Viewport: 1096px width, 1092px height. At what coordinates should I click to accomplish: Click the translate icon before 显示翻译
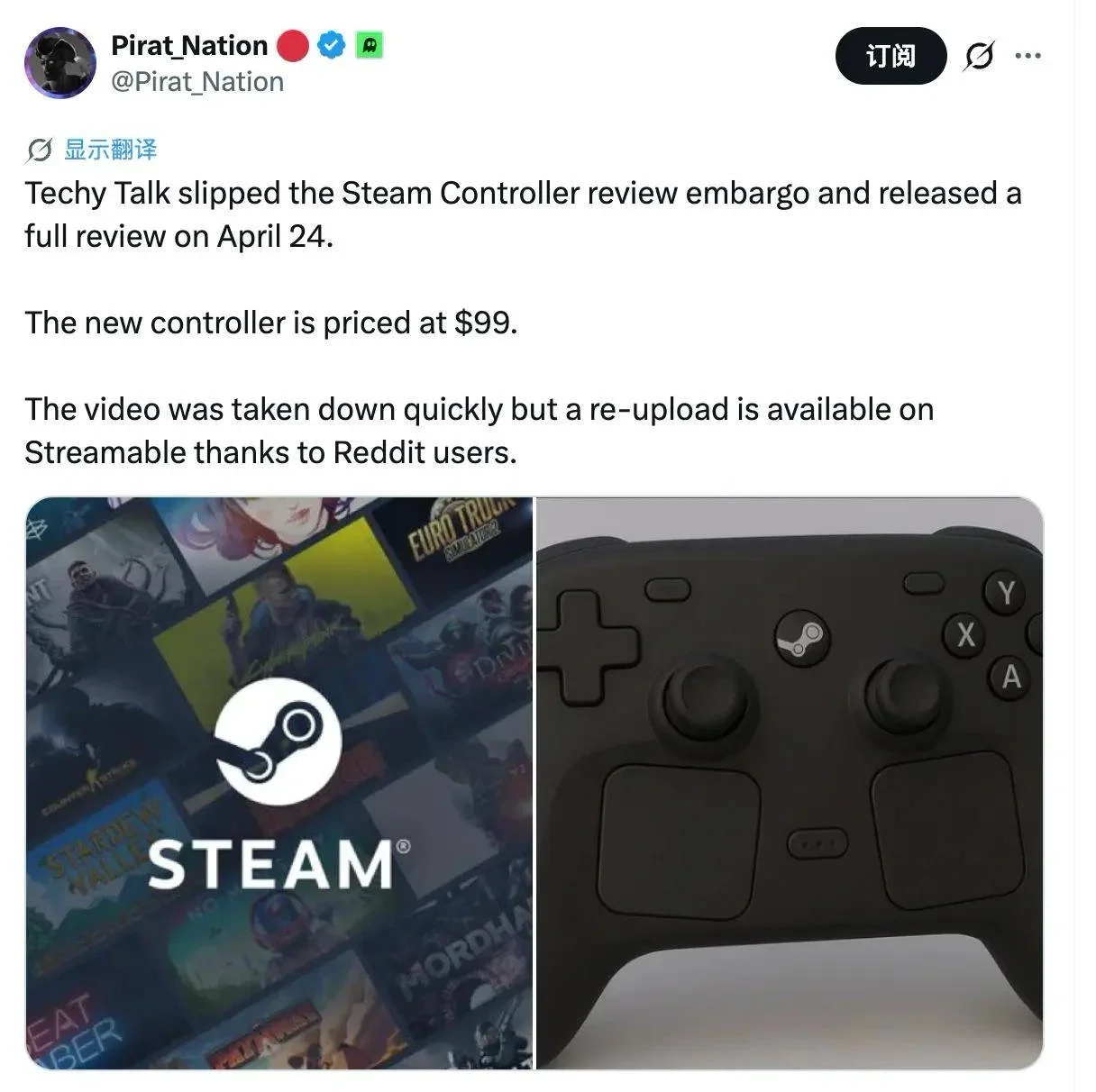[x=39, y=150]
